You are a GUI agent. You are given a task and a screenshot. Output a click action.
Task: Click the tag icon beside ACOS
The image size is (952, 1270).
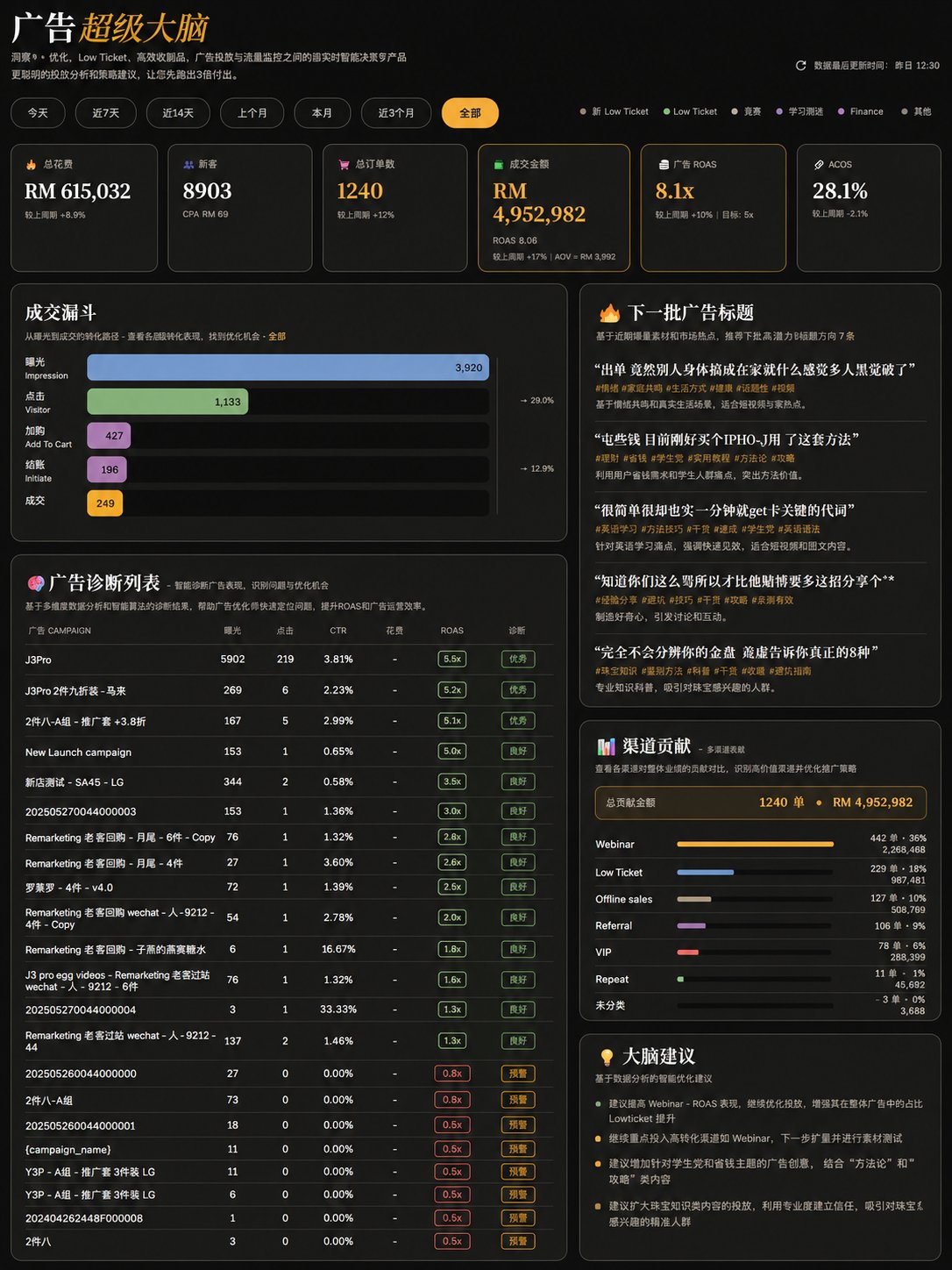819,164
